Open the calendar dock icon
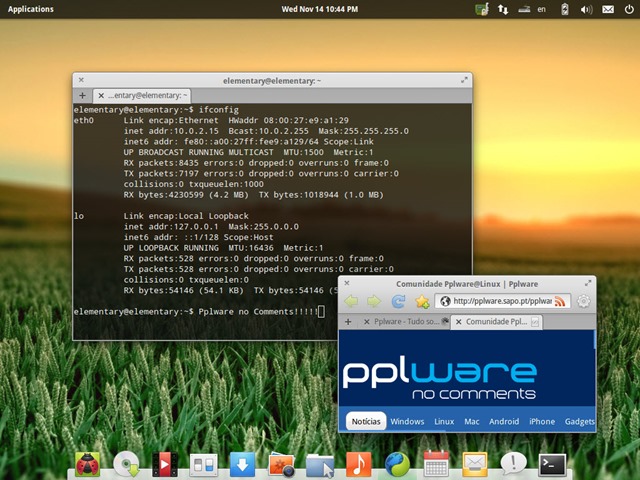This screenshot has width=640, height=480. tap(436, 464)
